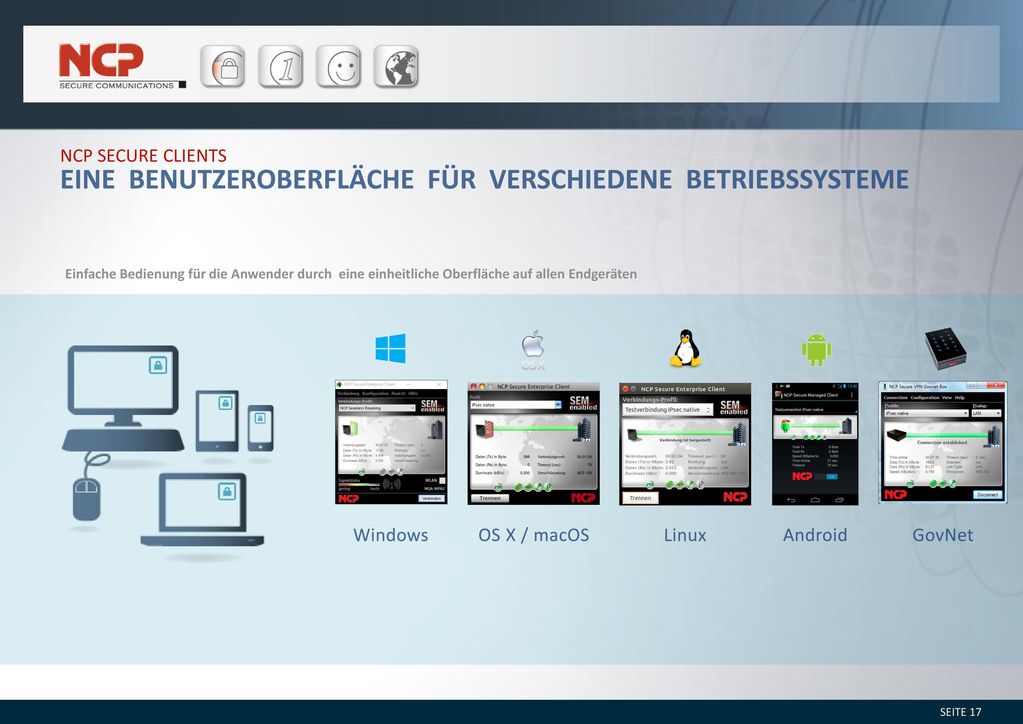This screenshot has width=1023, height=724.
Task: Tap the Android back navigation icon
Action: coord(791,500)
